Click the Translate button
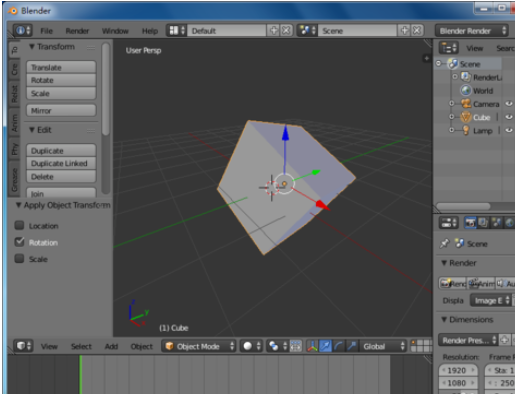 click(x=61, y=67)
